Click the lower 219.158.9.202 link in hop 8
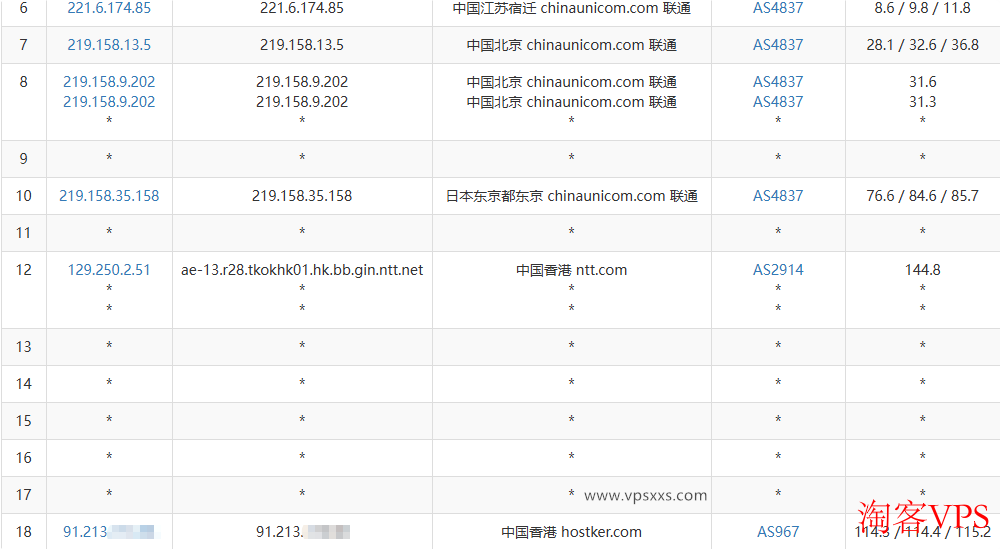 tap(109, 102)
